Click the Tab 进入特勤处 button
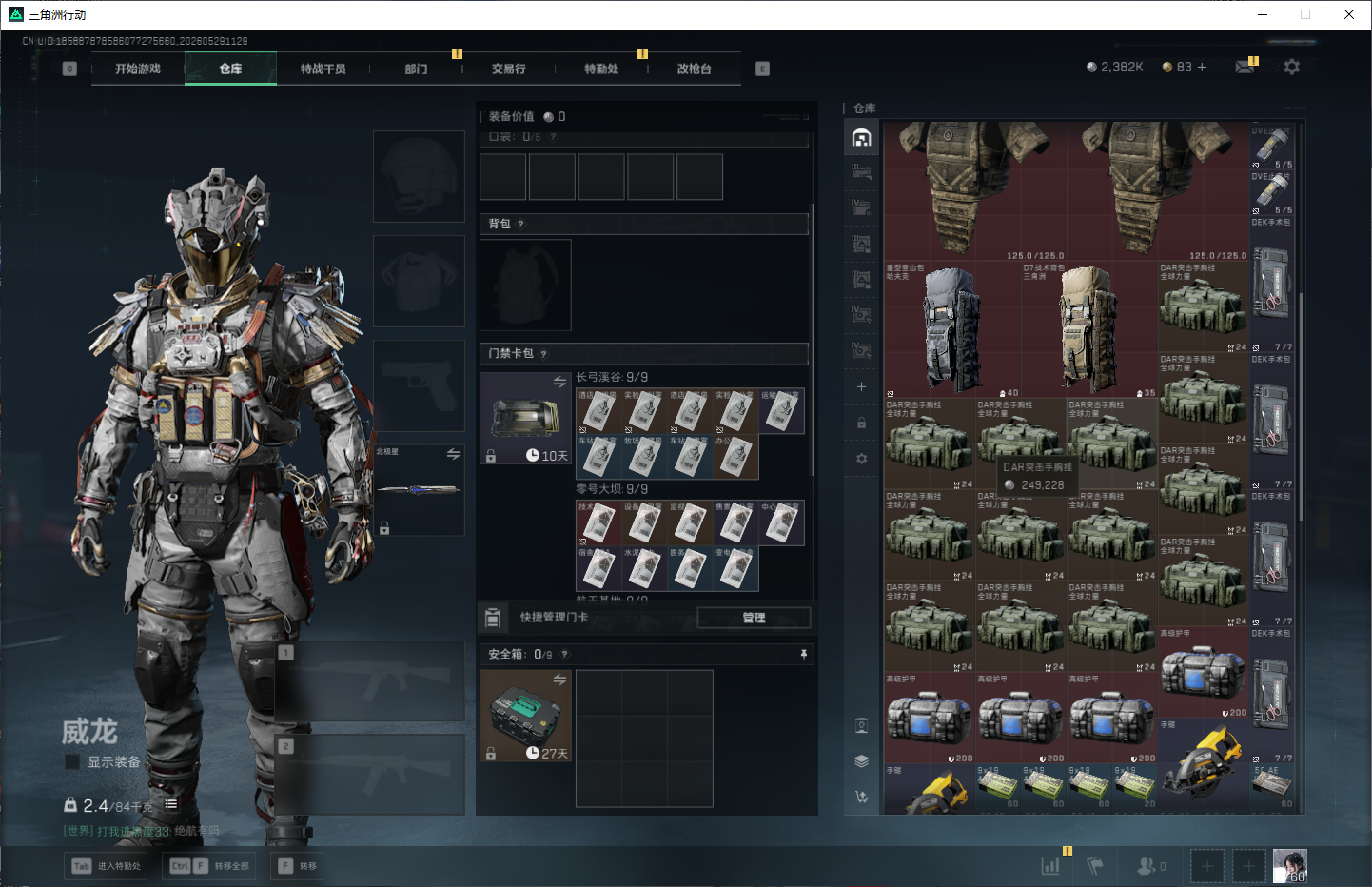 tap(108, 866)
